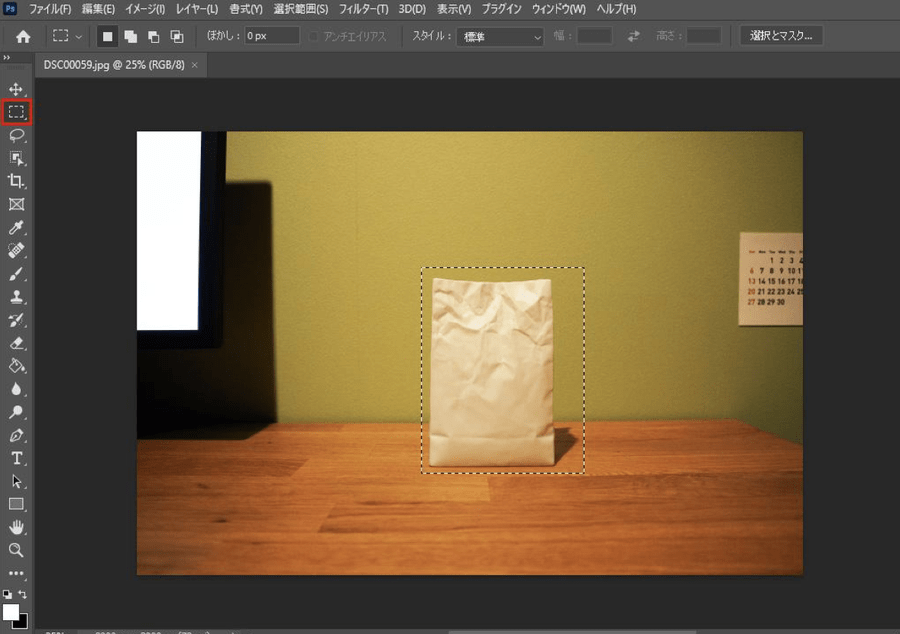
Task: Select the Spot Healing Brush tool
Action: click(16, 251)
